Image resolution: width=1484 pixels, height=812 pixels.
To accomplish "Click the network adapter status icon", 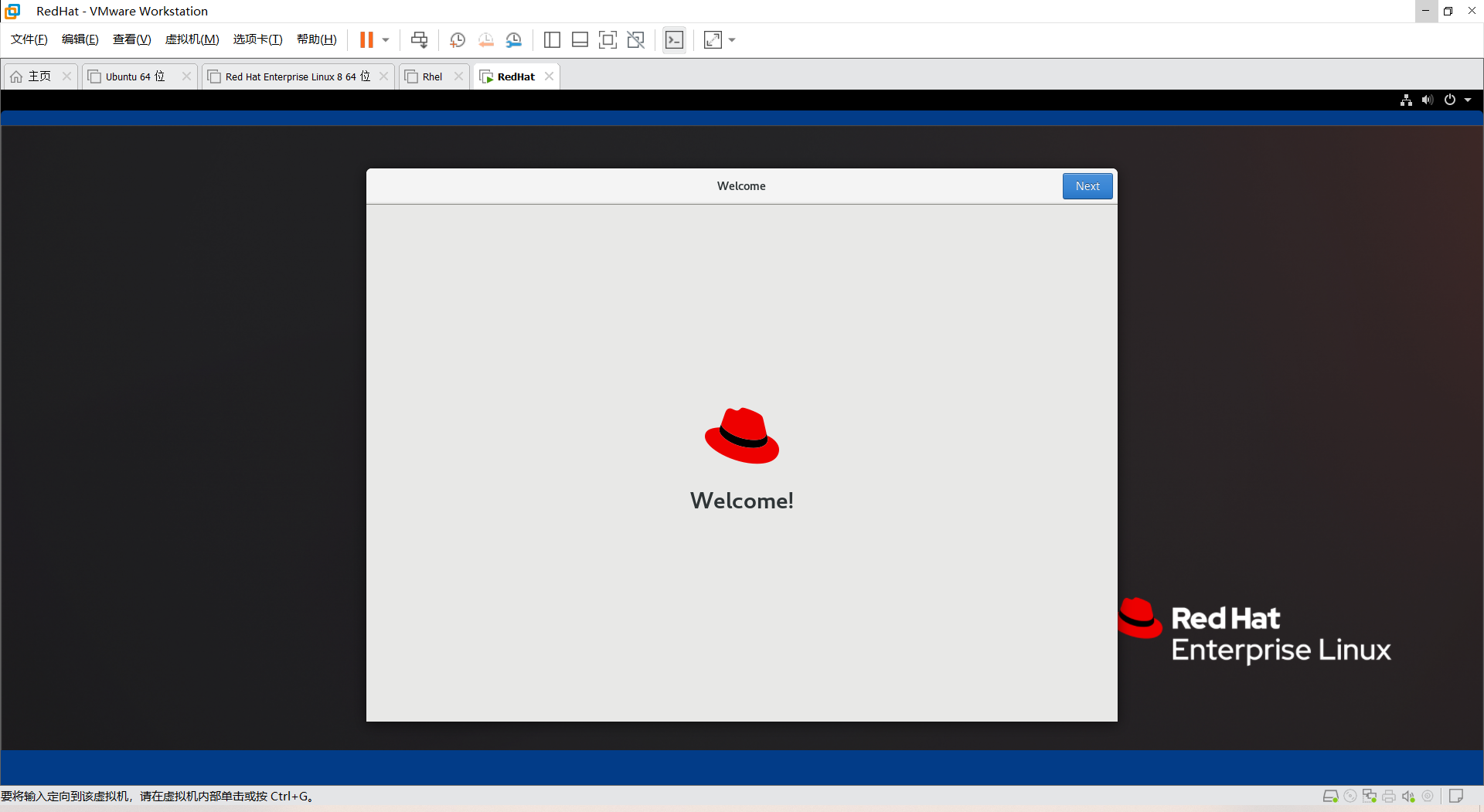I will click(x=1370, y=796).
